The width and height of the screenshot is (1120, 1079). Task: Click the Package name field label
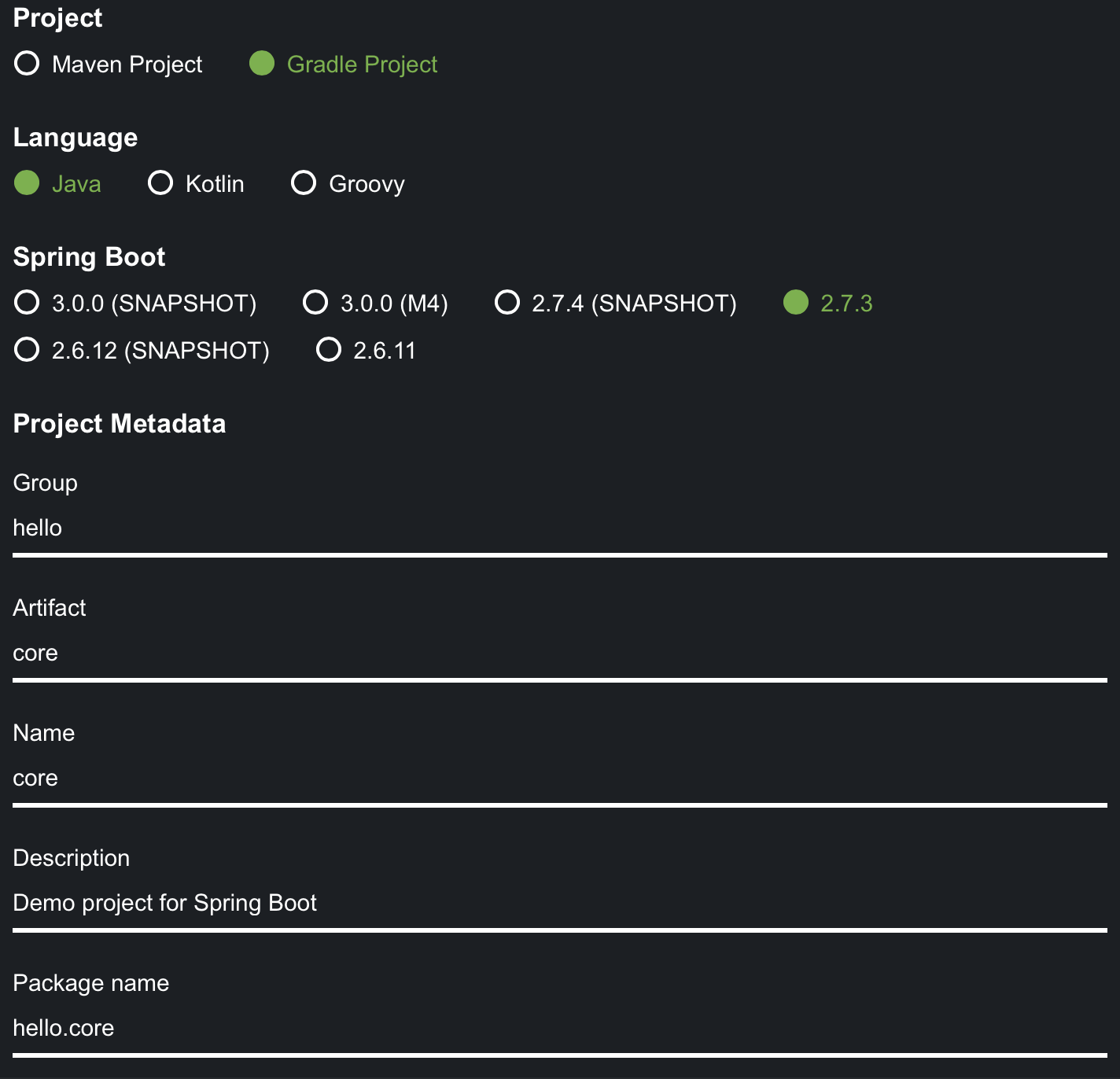90,983
